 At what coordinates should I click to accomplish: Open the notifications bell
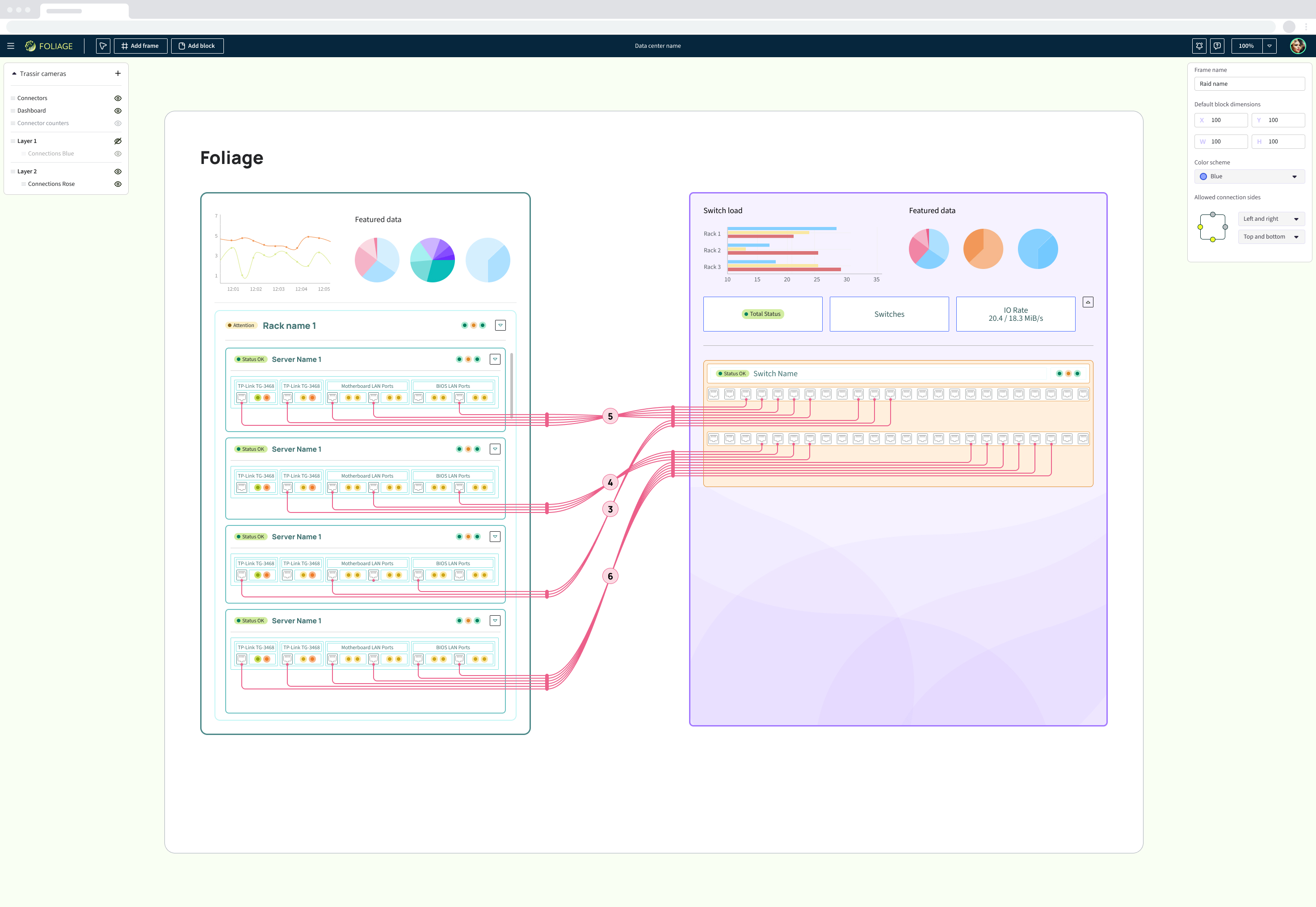coord(1199,46)
